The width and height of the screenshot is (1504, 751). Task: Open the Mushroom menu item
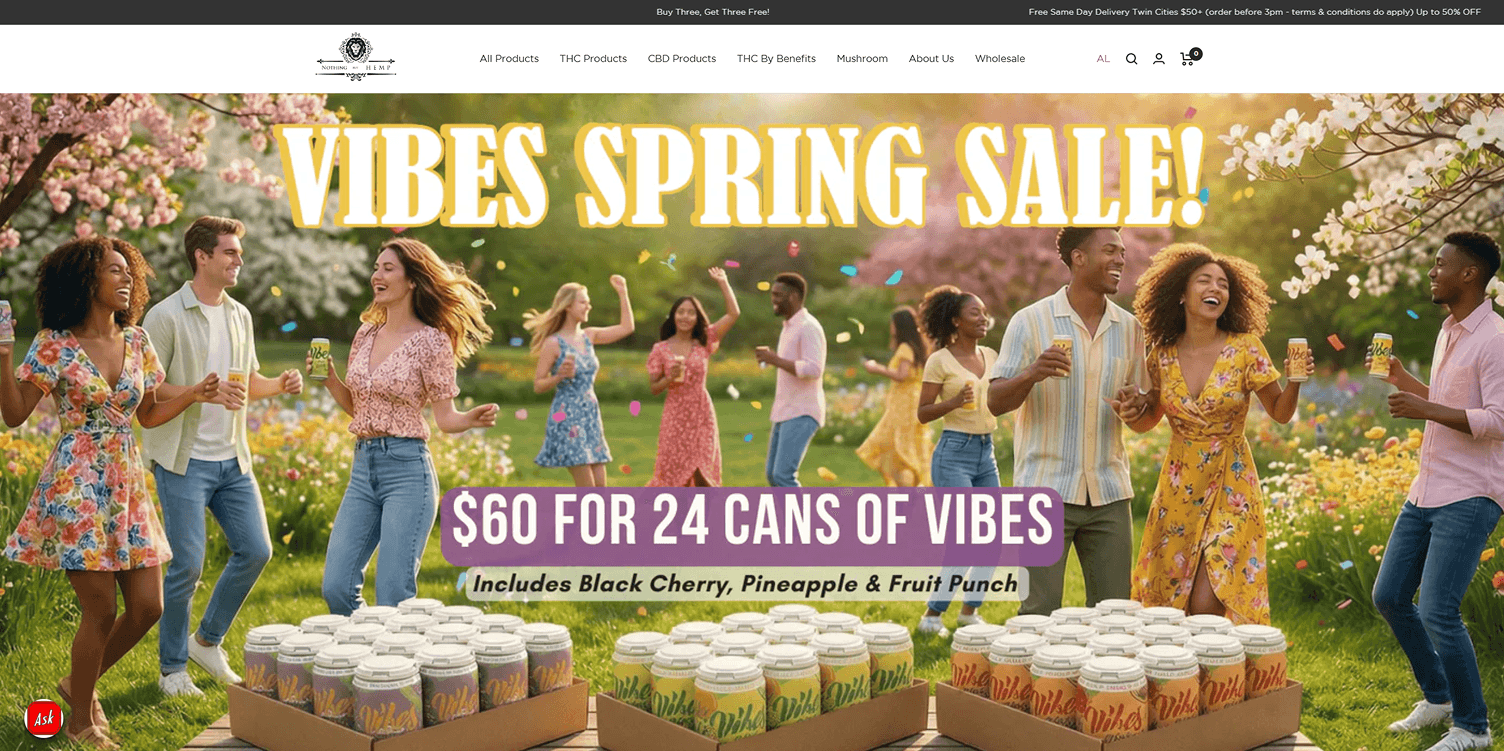862,59
